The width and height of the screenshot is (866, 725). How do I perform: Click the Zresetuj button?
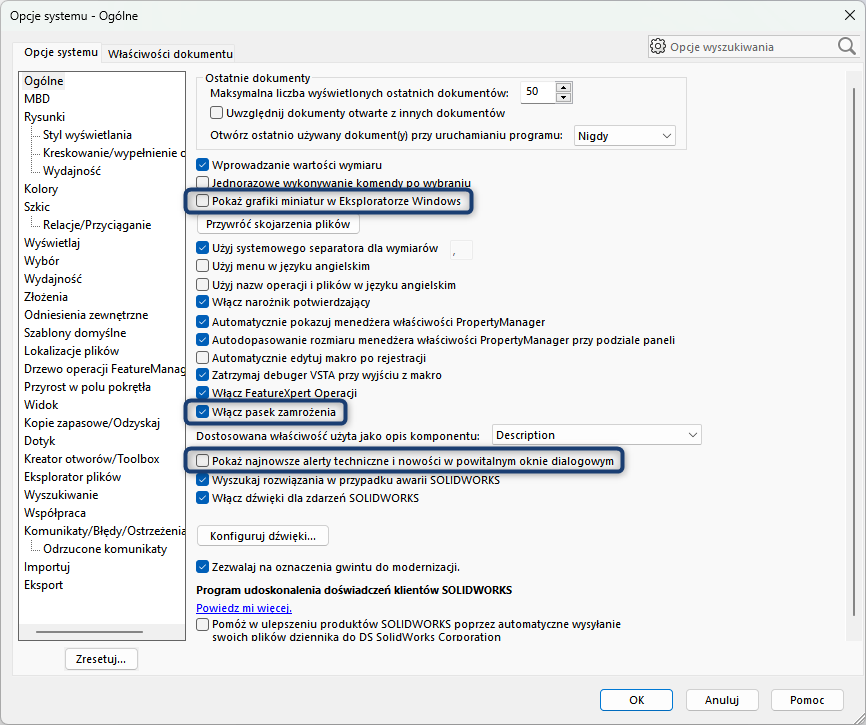[101, 659]
